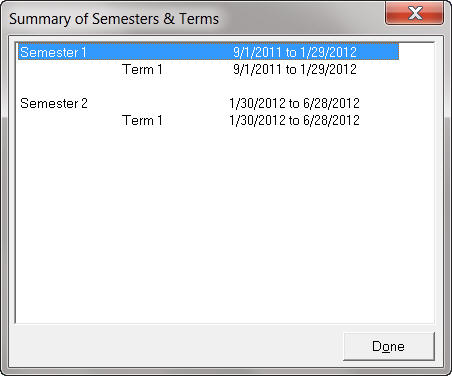
Task: Click the Summary of Semesters & Terms title text
Action: [114, 19]
